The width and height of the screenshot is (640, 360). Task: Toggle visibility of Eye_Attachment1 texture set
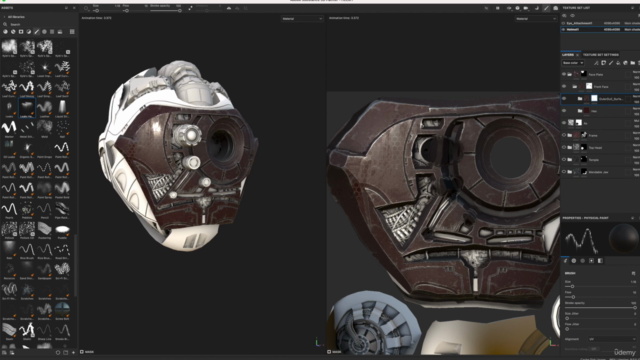click(564, 23)
